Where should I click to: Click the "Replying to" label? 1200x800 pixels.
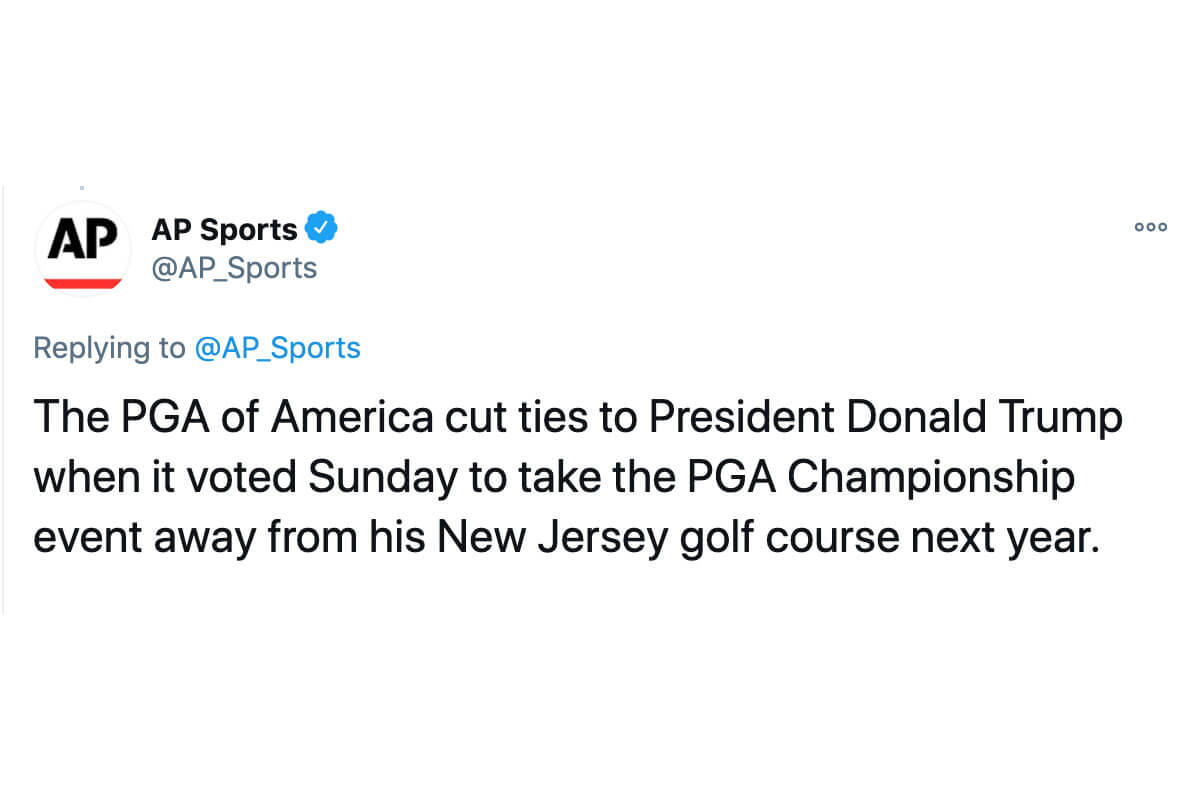pos(109,347)
